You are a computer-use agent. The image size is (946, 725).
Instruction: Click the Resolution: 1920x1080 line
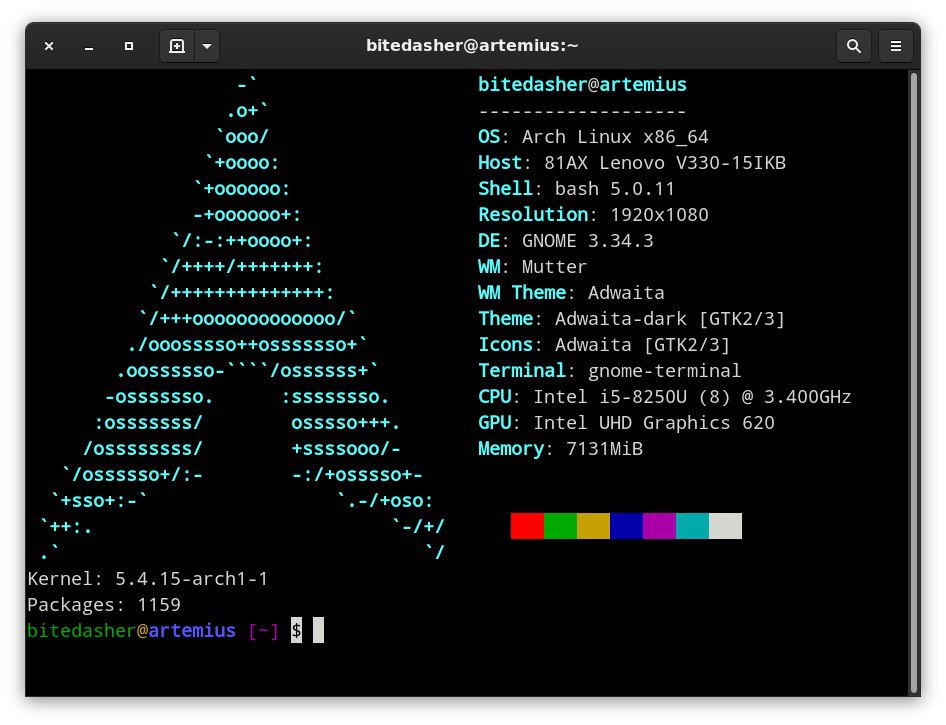pyautogui.click(x=593, y=215)
